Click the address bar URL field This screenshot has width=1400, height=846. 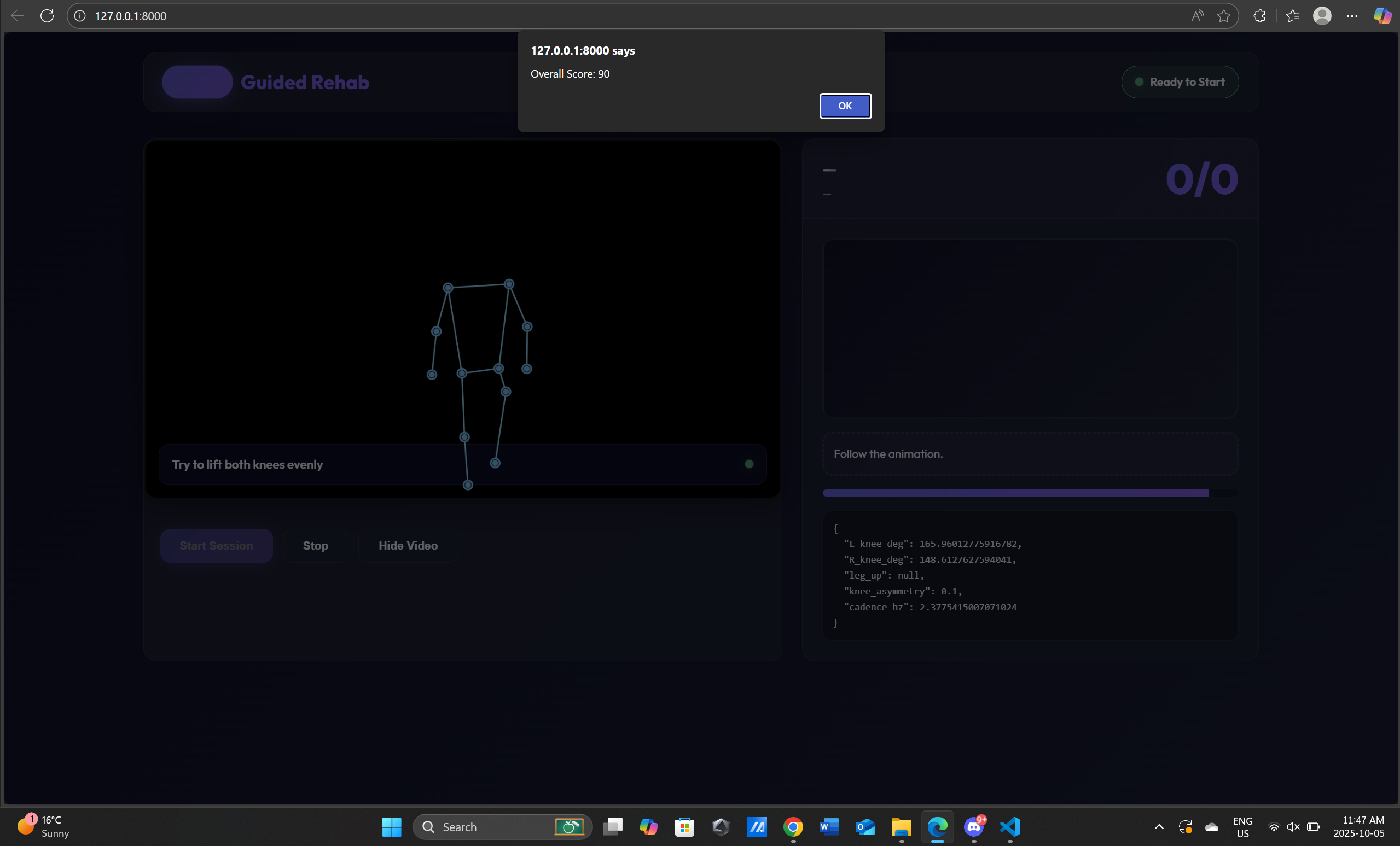(568, 16)
